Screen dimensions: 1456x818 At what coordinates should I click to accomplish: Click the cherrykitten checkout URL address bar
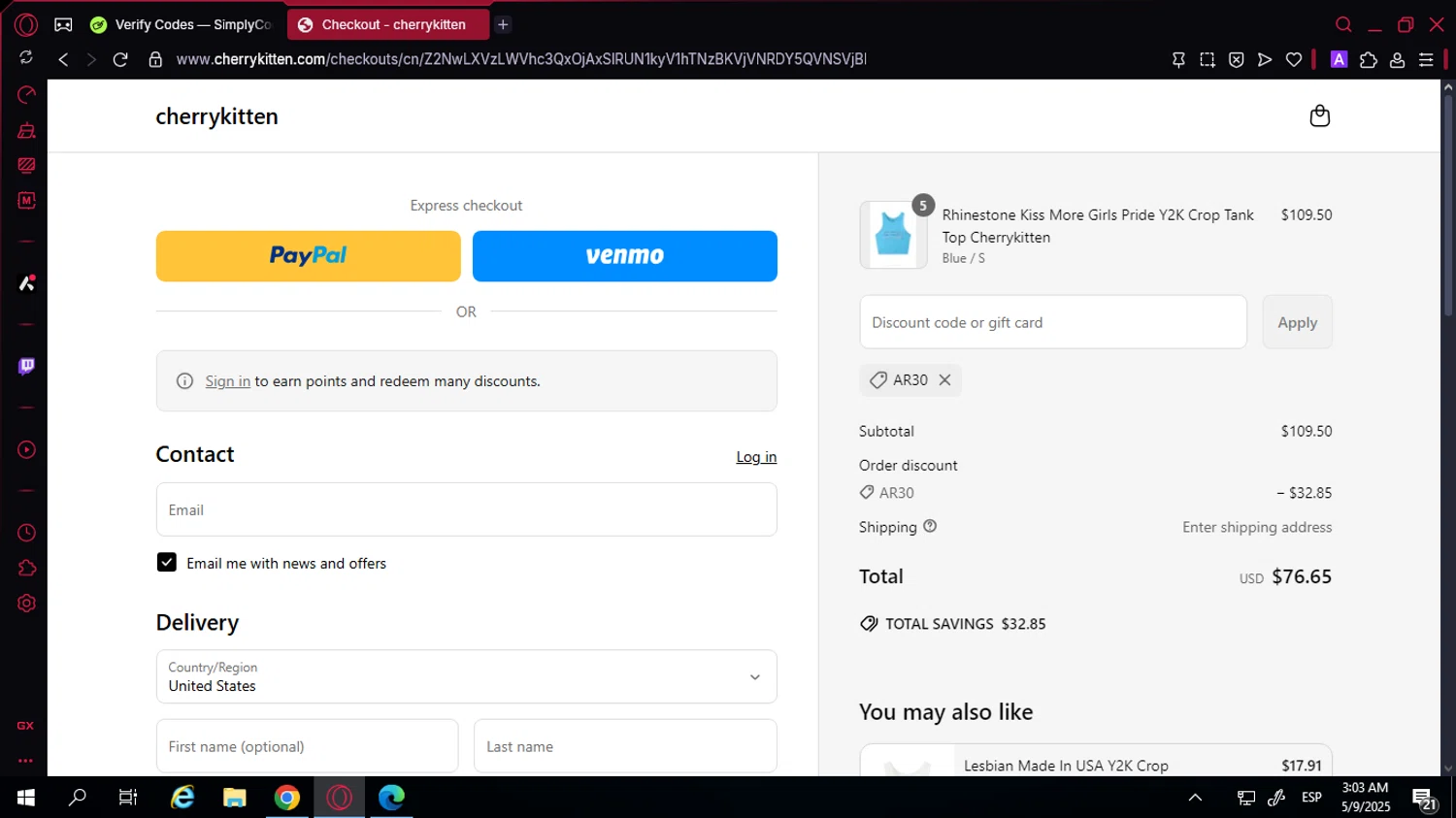click(521, 59)
